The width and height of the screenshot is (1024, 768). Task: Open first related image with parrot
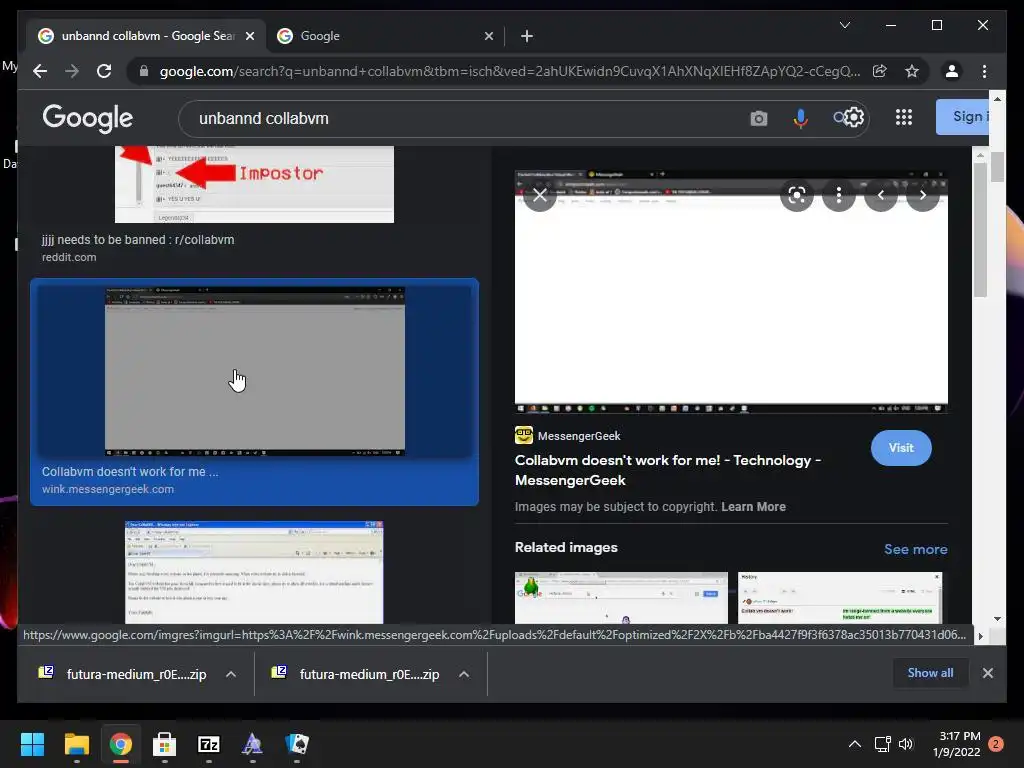pyautogui.click(x=620, y=598)
